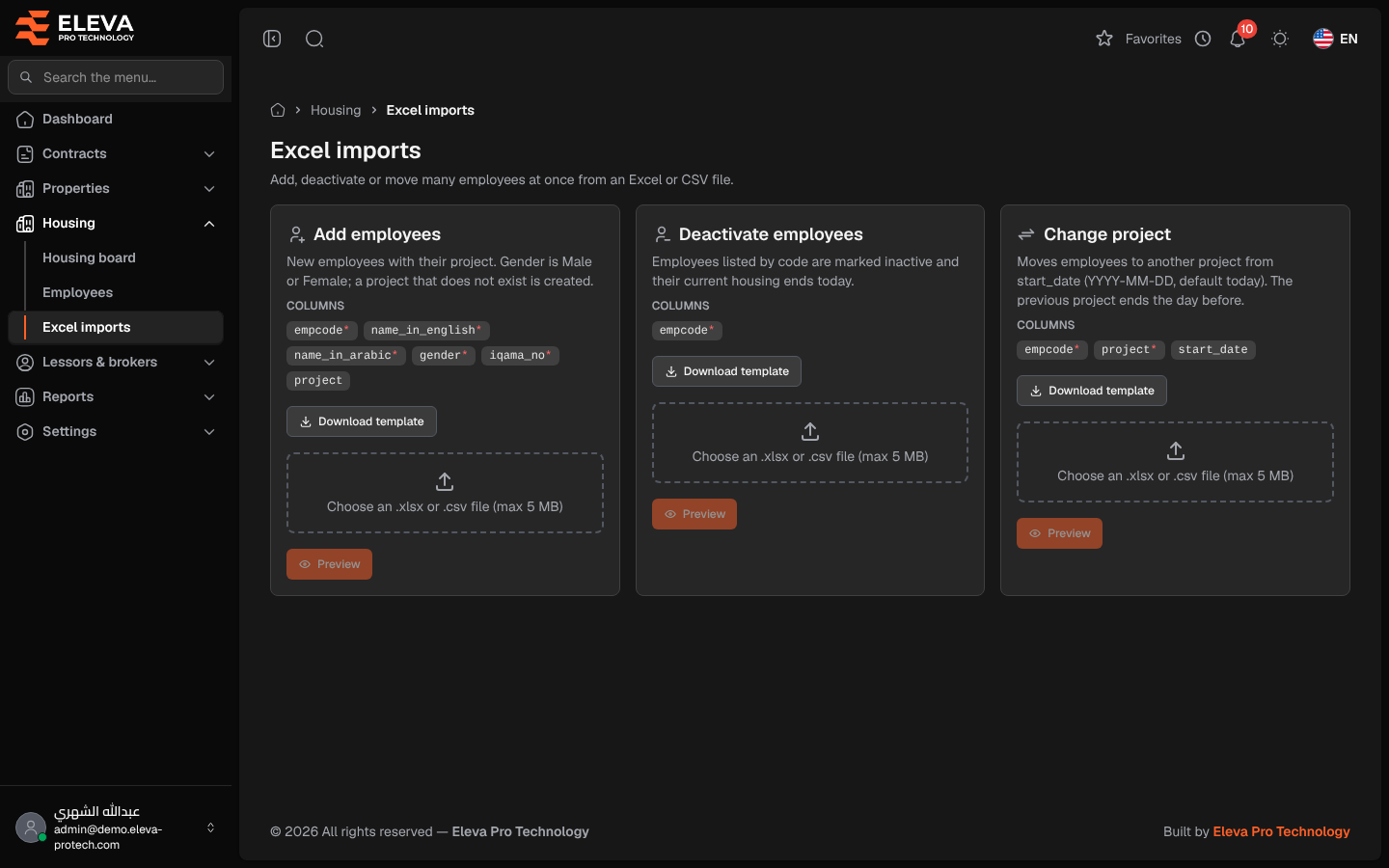Click the Contracts sidebar icon

pyautogui.click(x=25, y=154)
